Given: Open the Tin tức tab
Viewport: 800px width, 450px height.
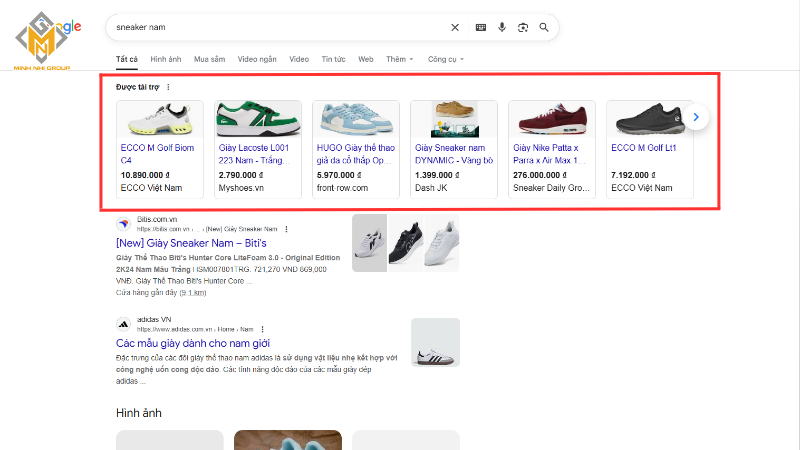Looking at the screenshot, I should coord(333,59).
